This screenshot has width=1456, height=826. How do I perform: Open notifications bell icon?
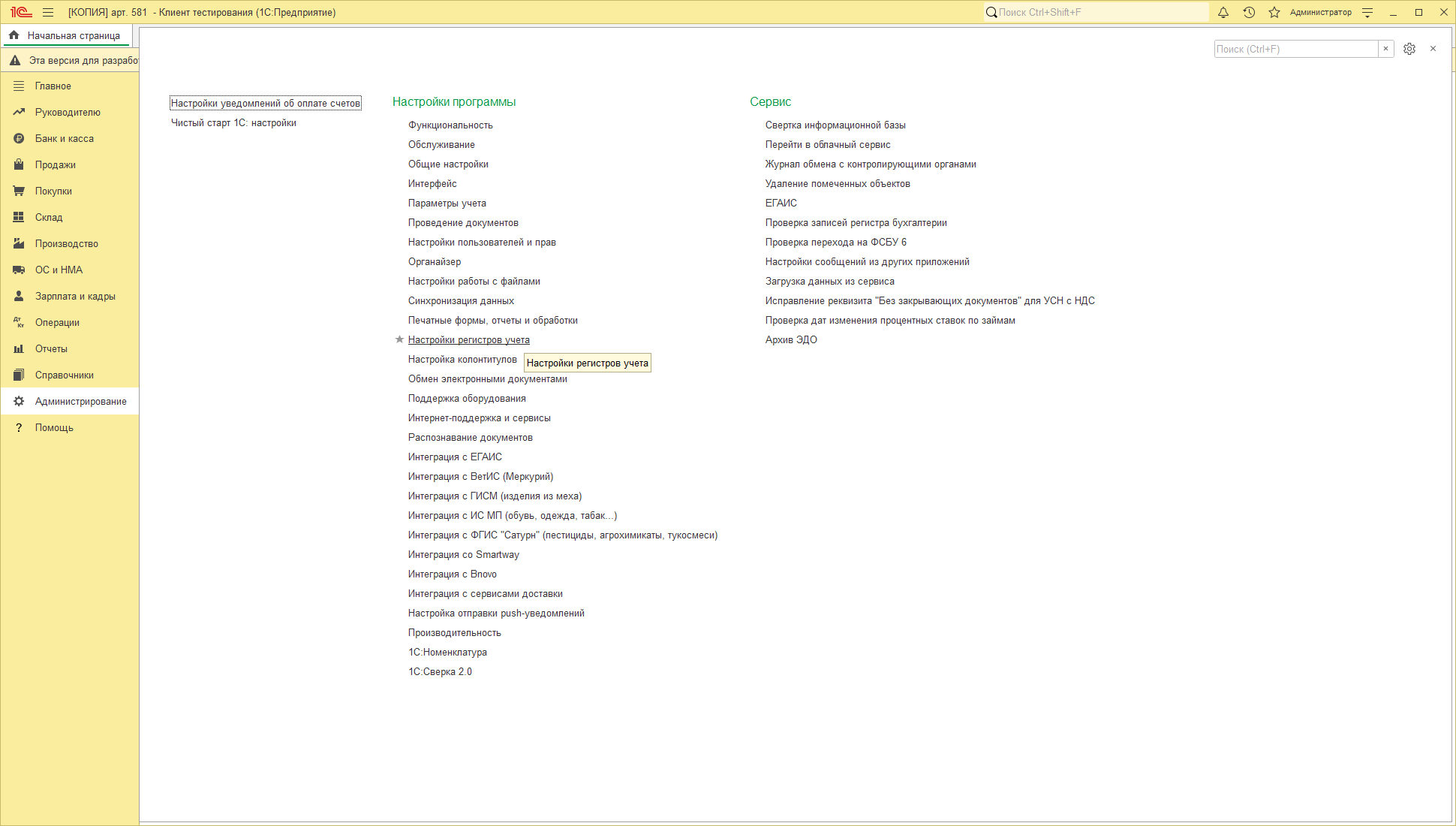[1223, 12]
